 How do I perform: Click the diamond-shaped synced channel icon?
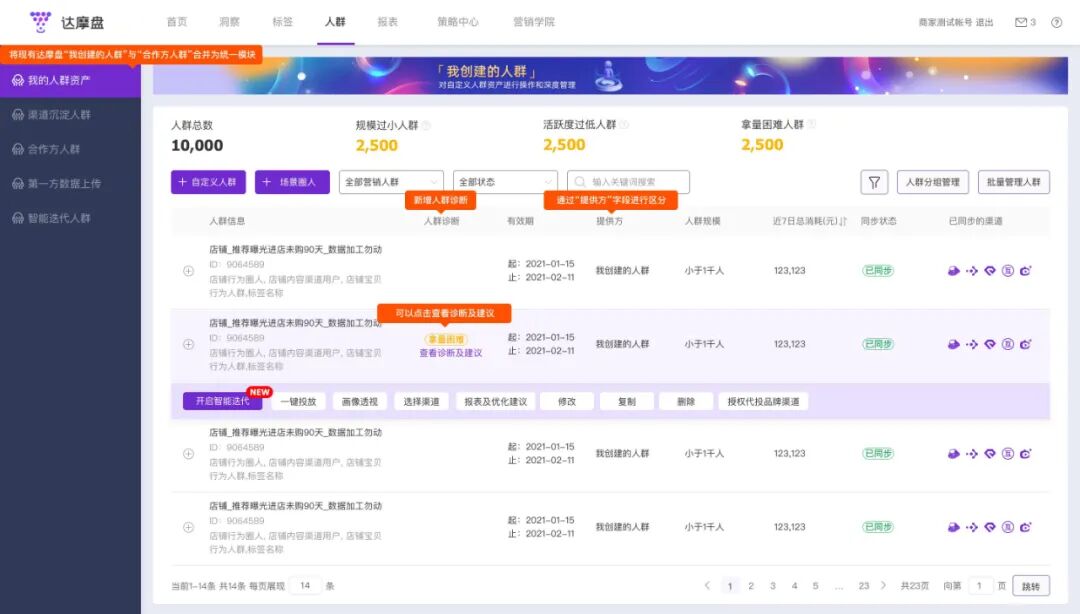coord(989,270)
